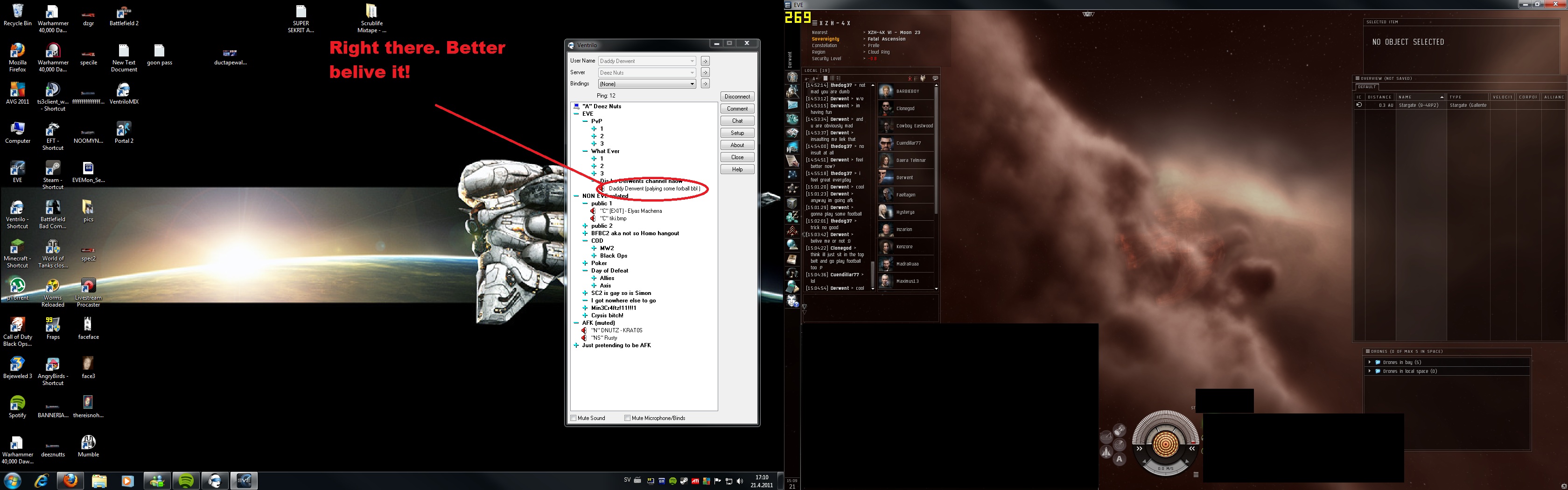Open the Windows Start menu
The height and width of the screenshot is (490, 1568).
tap(13, 480)
